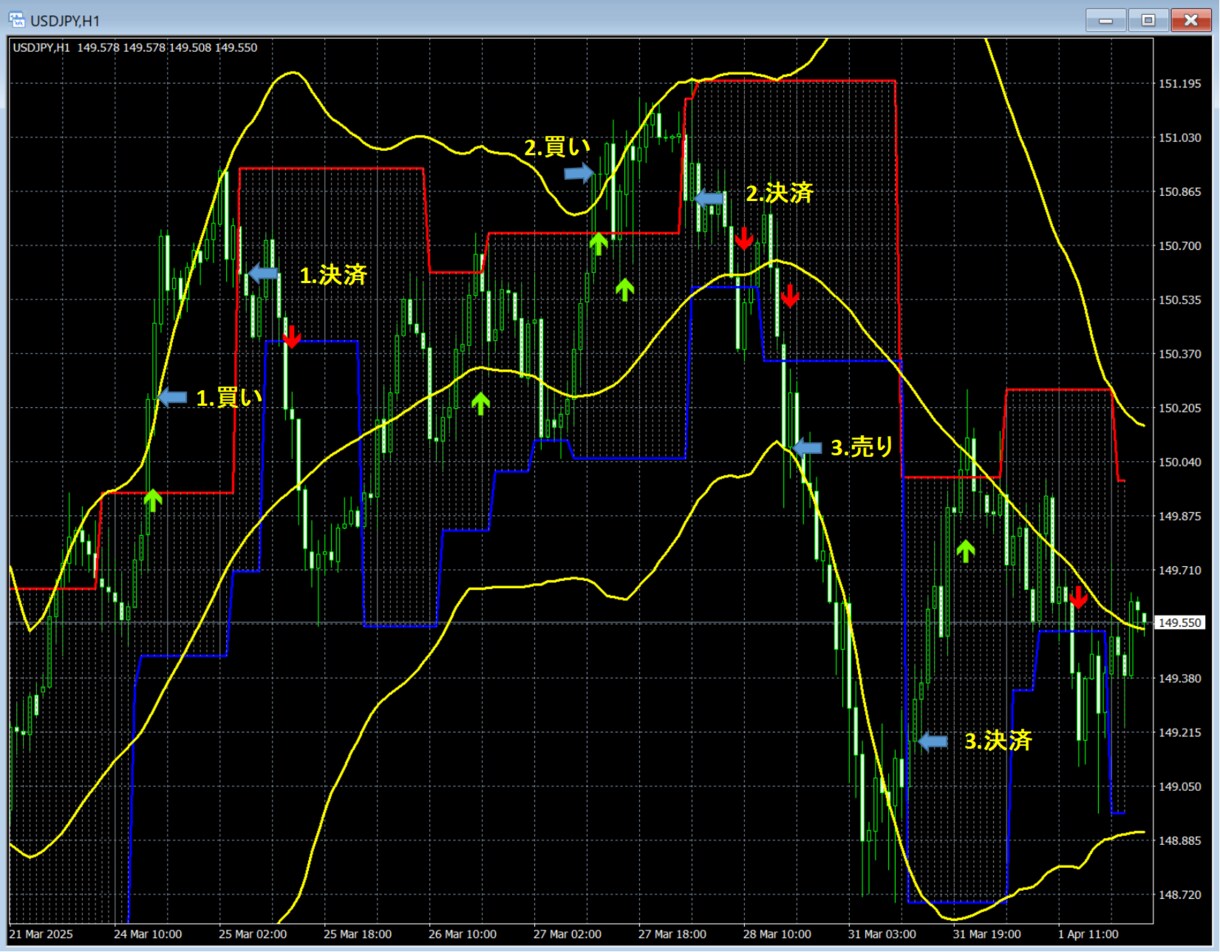
Task: Click the 27 Mar 02:00 time label
Action: tap(567, 933)
